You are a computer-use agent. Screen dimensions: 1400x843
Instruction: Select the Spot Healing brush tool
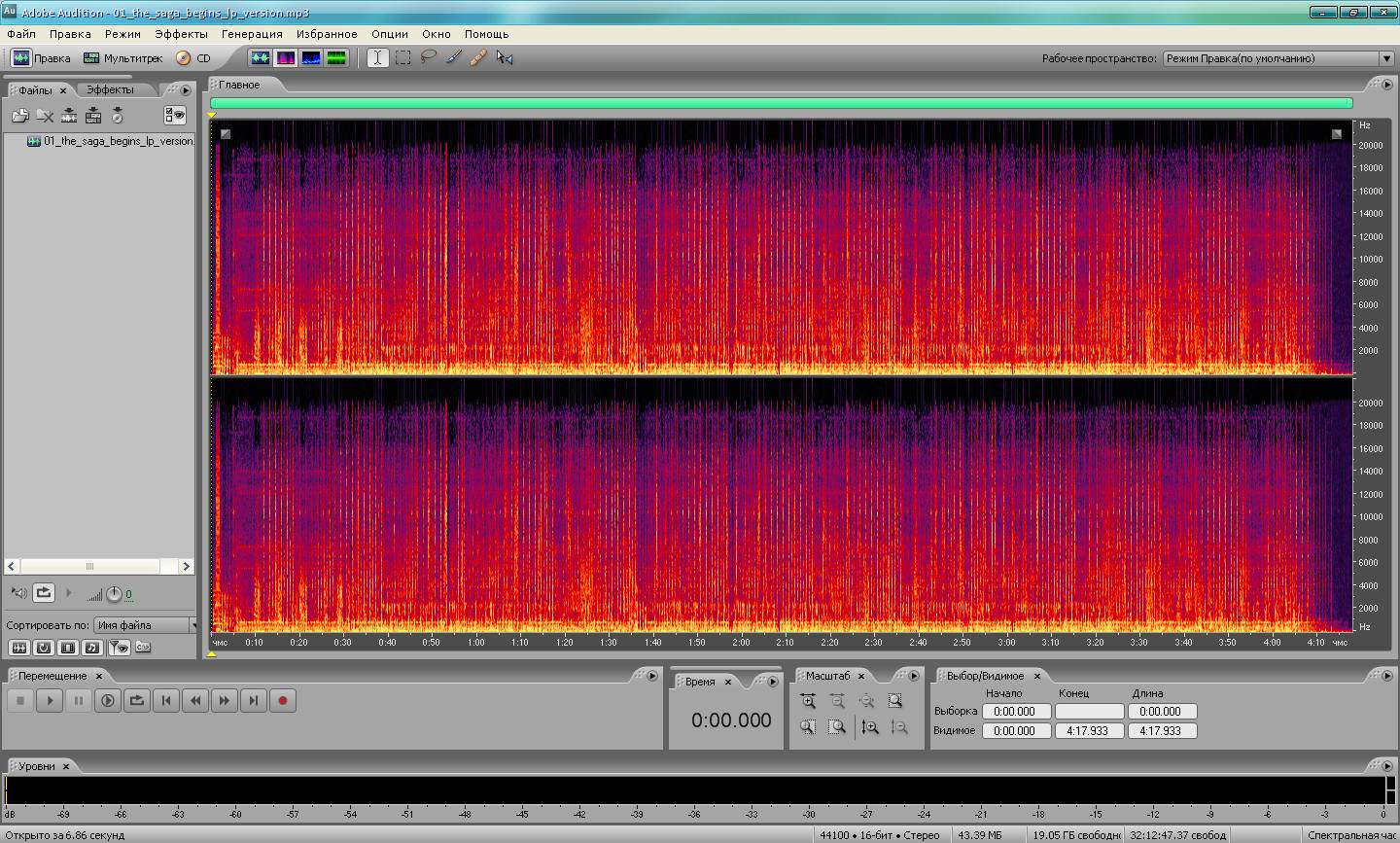pyautogui.click(x=478, y=58)
